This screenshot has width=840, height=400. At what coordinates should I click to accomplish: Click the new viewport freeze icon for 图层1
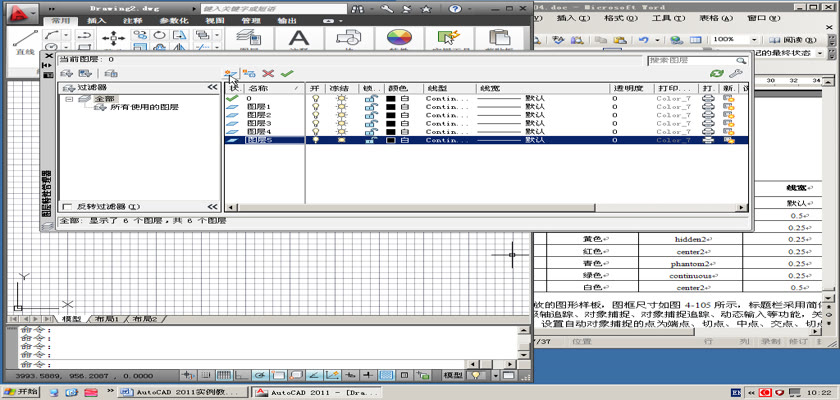click(729, 107)
